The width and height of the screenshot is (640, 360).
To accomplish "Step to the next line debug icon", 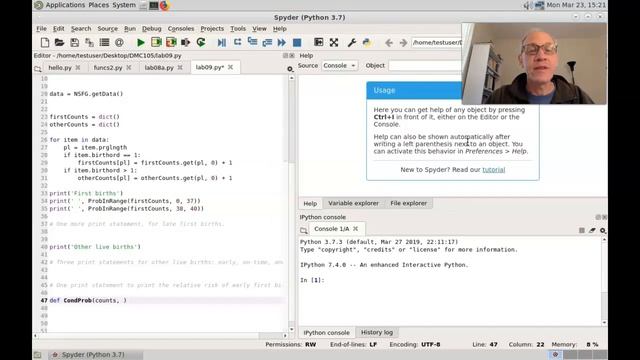I will [237, 42].
